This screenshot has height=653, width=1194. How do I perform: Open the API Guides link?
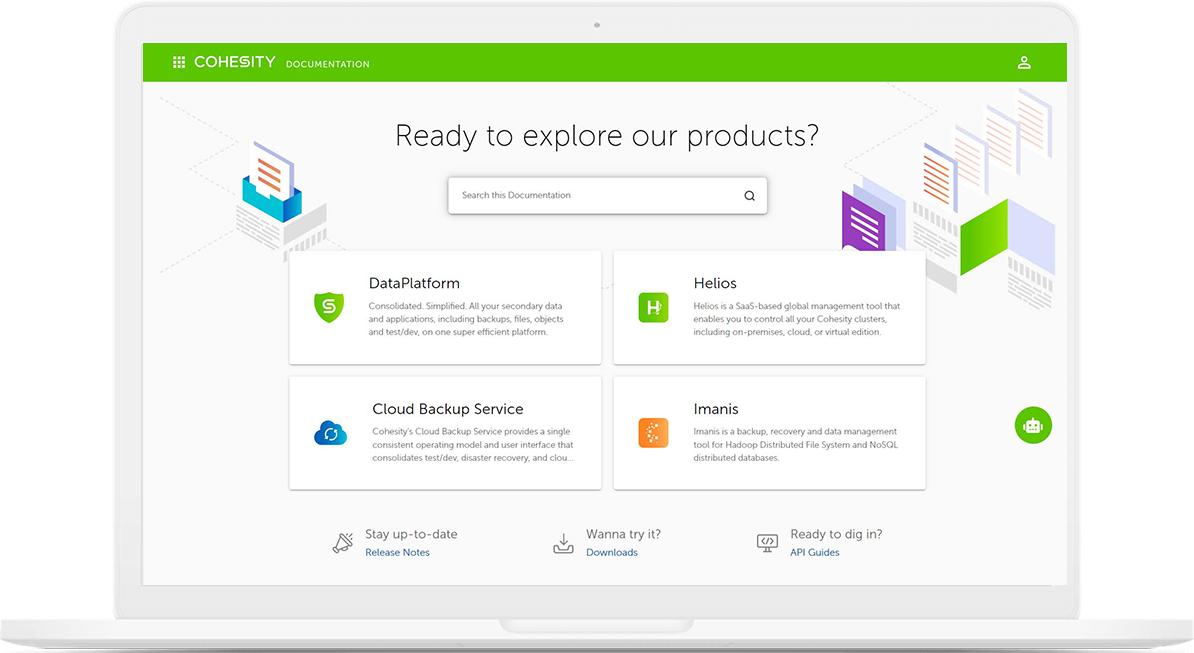[x=815, y=553]
